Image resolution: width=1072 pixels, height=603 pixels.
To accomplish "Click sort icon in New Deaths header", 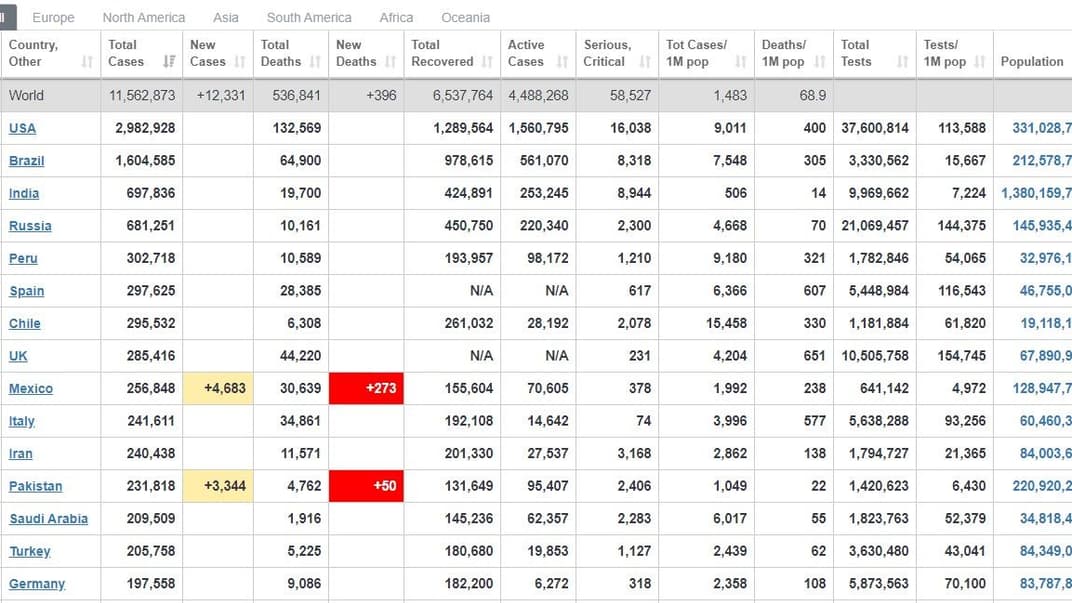I will coord(391,62).
